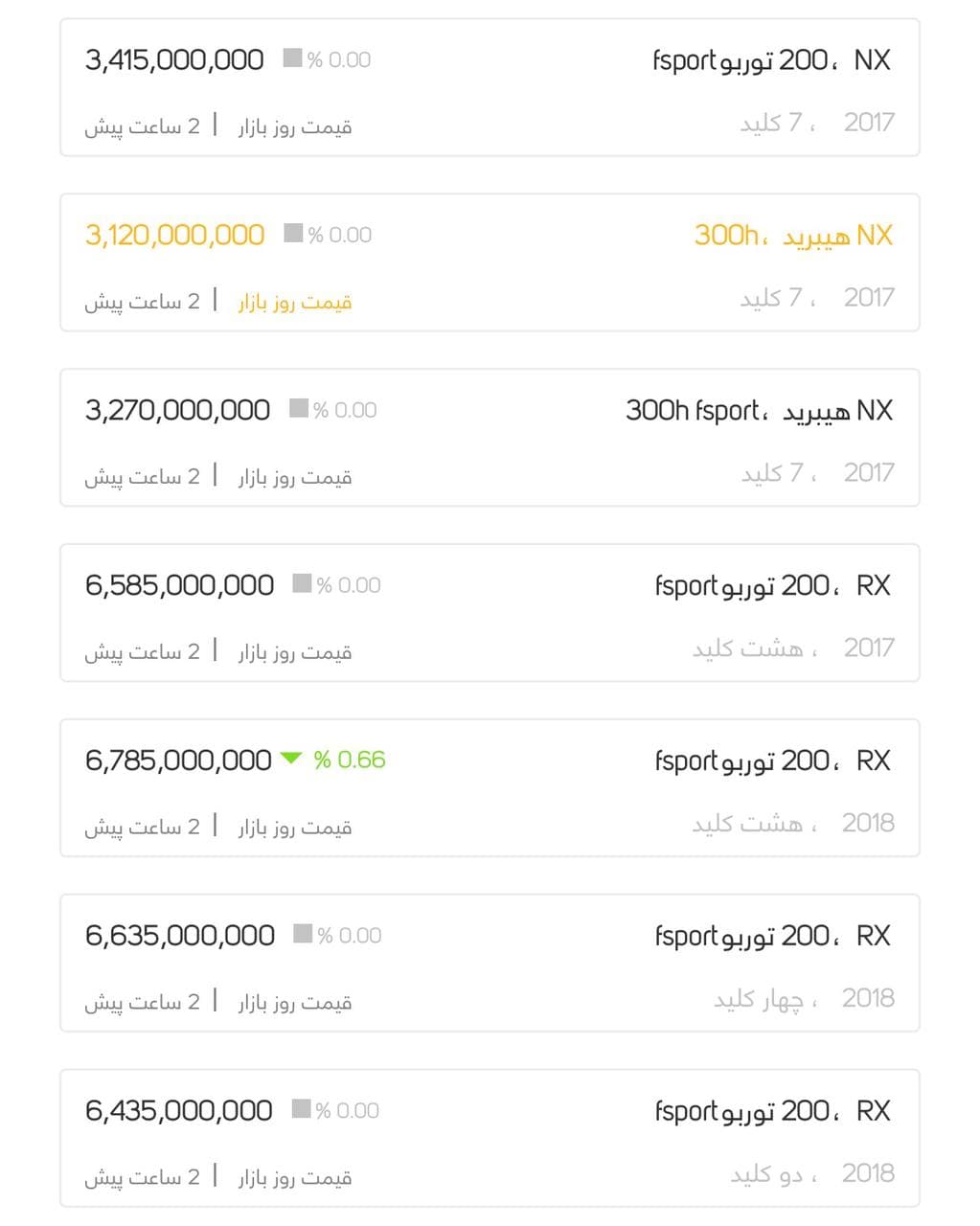Click the green down arrow beside 6,785,000,000
Viewport: 980px width, 1226px height.
click(x=290, y=760)
